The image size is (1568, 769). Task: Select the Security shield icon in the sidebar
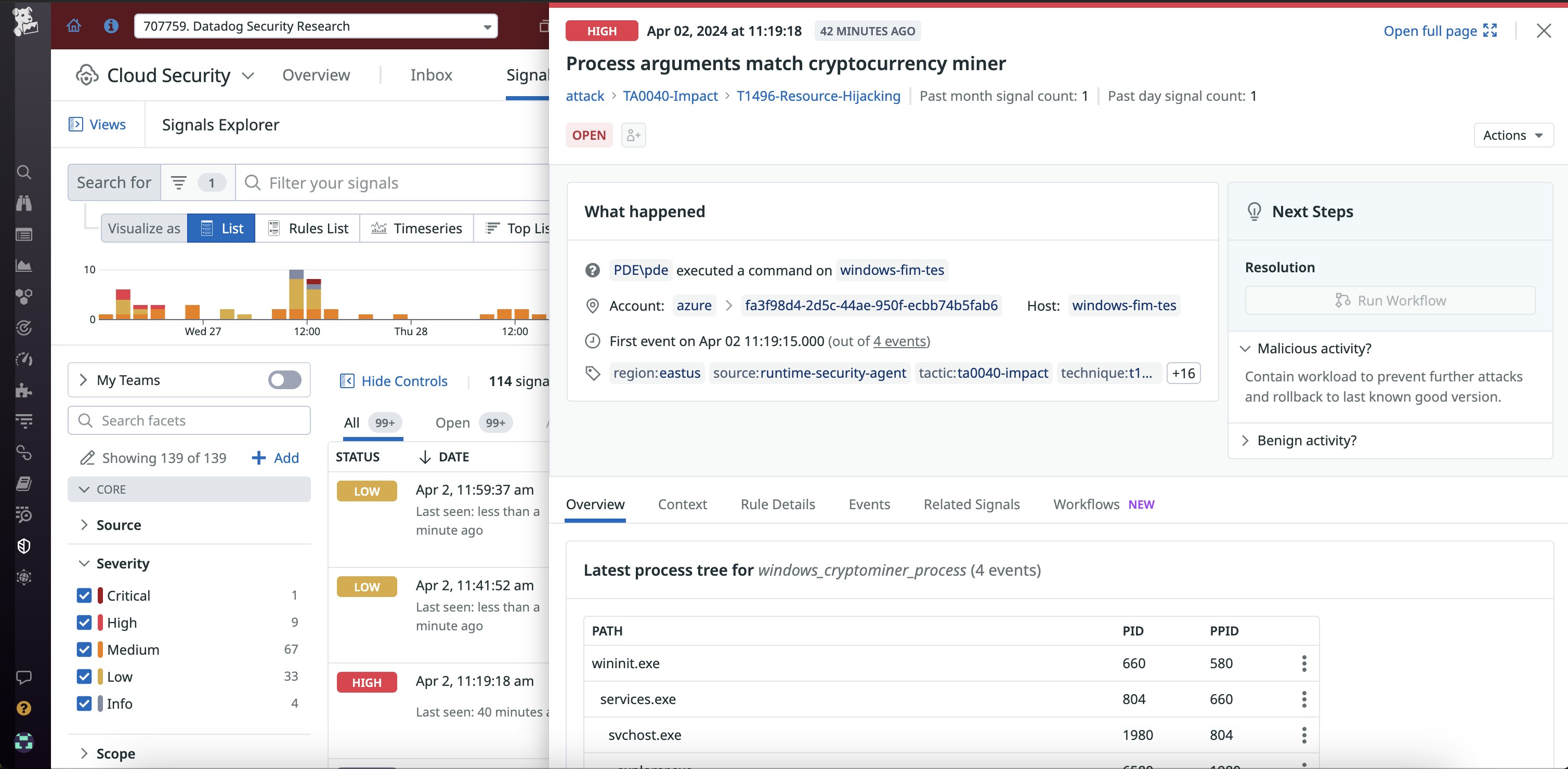tap(24, 546)
